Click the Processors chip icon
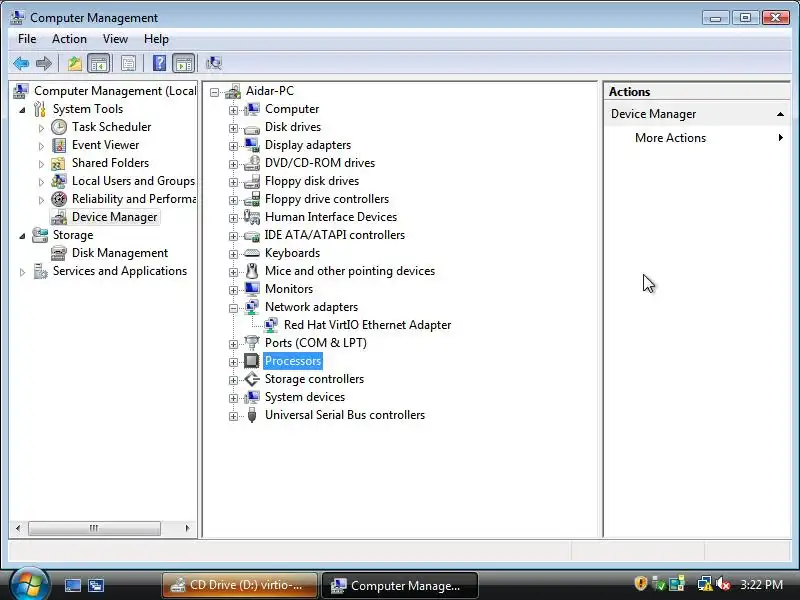800x600 pixels. (x=252, y=361)
